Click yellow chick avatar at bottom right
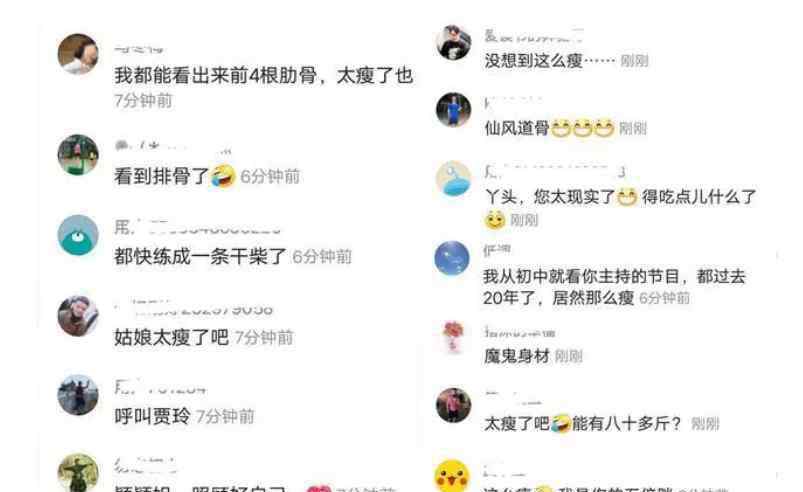The height and width of the screenshot is (492, 803). point(452,476)
